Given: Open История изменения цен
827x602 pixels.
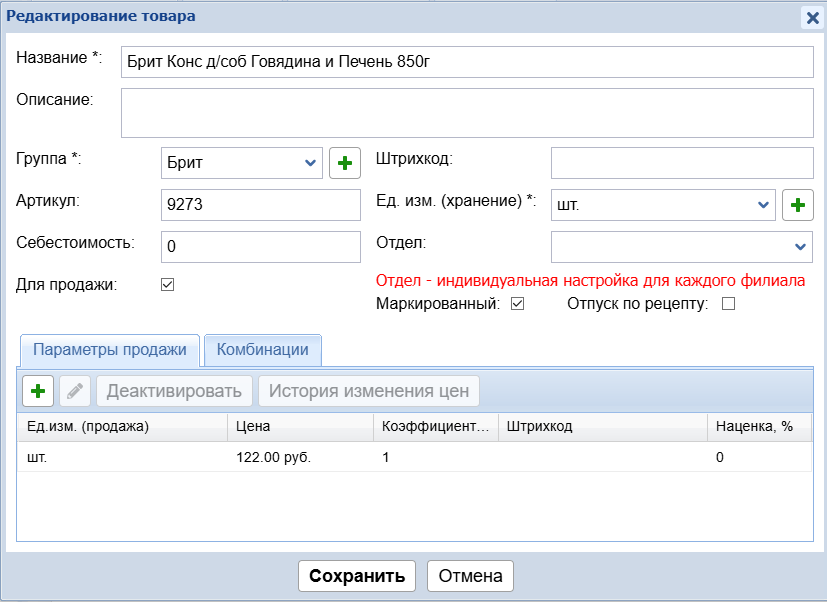Looking at the screenshot, I should coord(369,391).
